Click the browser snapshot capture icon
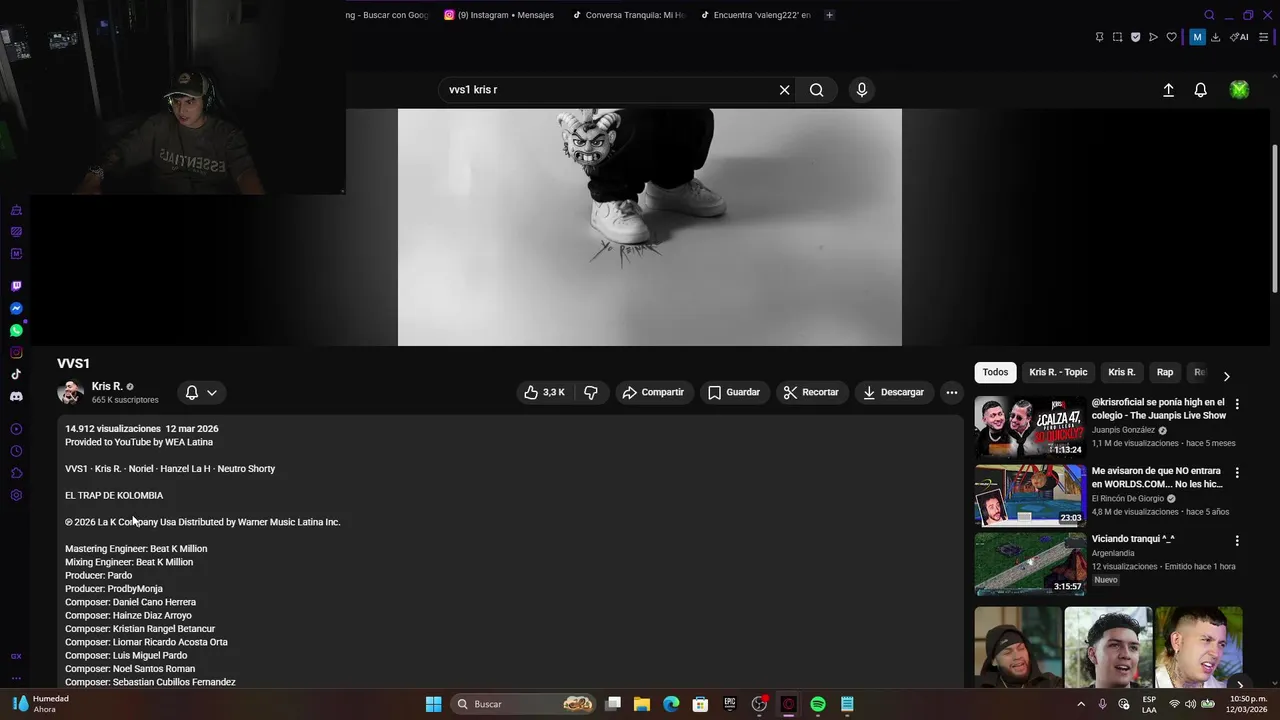Image resolution: width=1280 pixels, height=720 pixels. [x=1117, y=37]
